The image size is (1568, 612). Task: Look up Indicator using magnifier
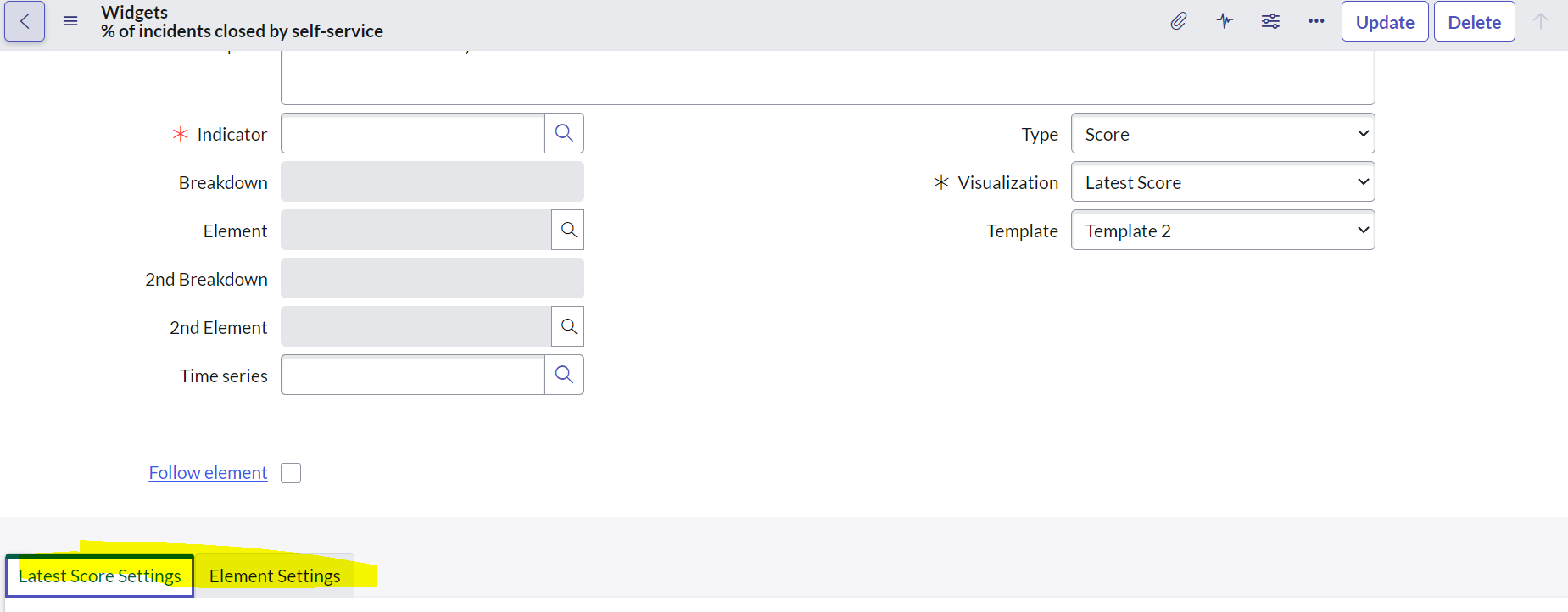point(564,133)
